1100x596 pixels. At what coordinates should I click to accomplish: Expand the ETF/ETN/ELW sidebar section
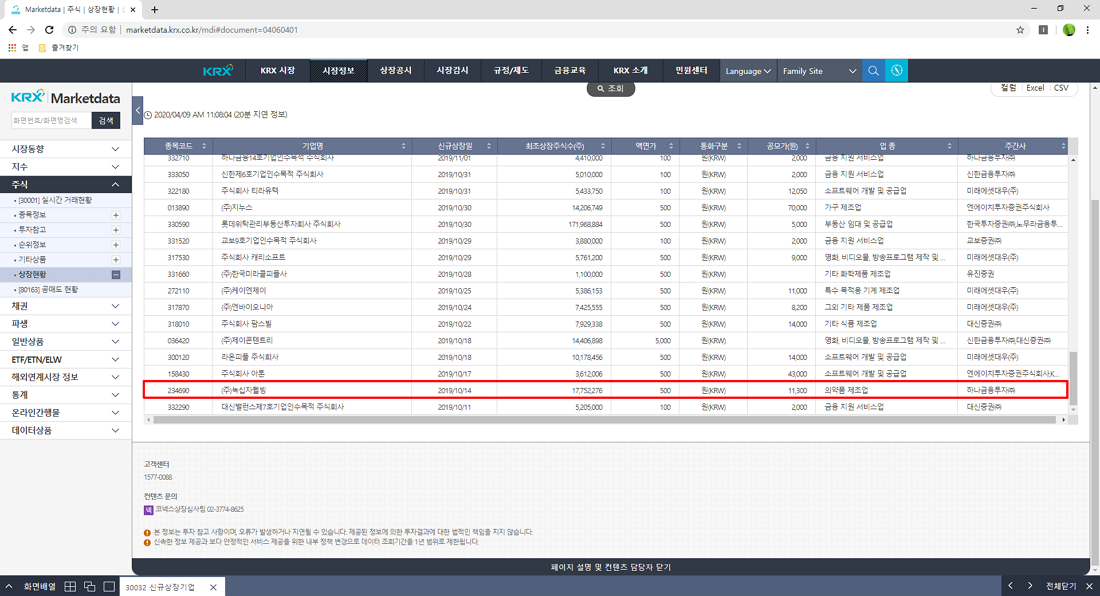click(65, 360)
